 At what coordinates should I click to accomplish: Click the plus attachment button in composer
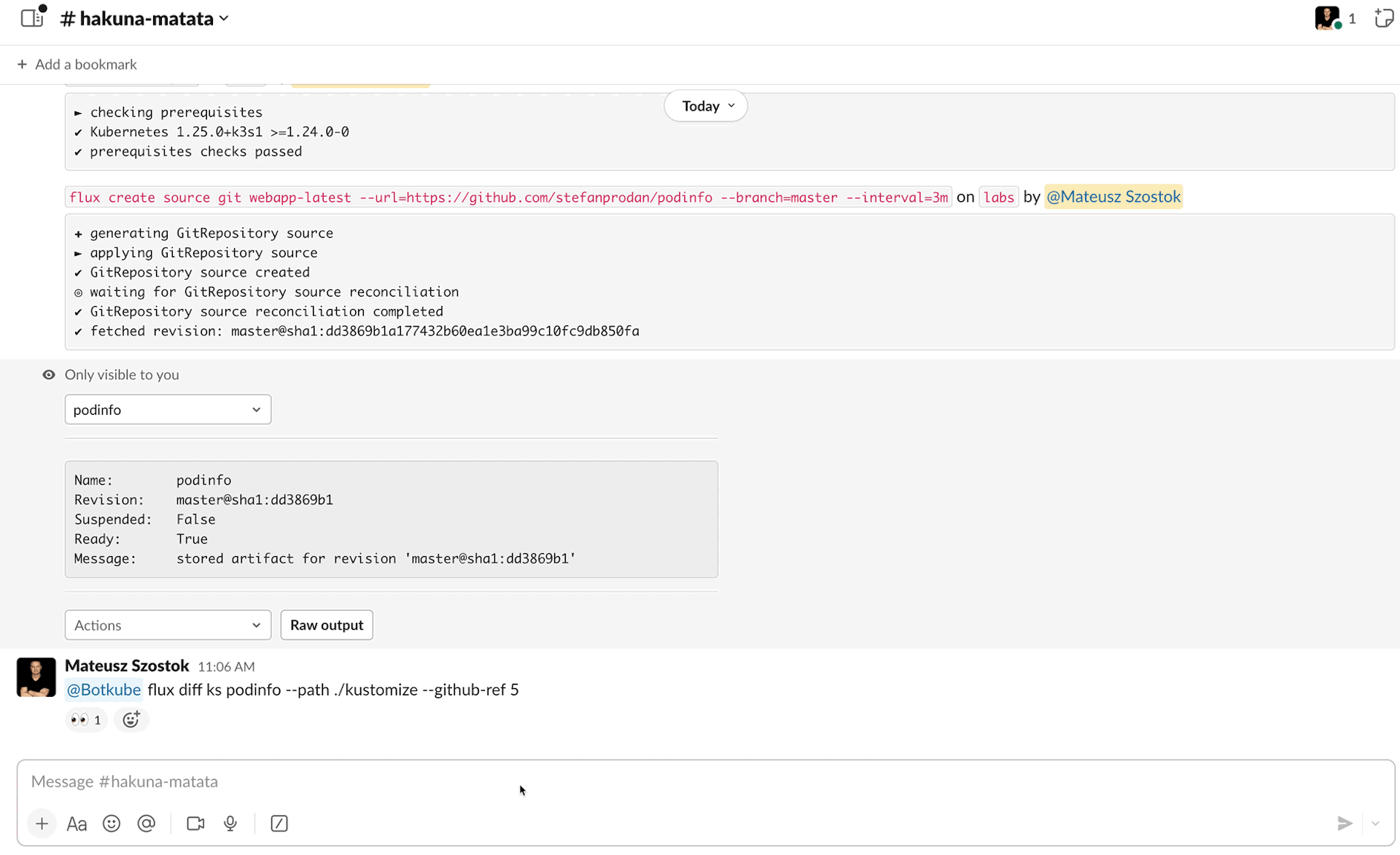click(42, 824)
